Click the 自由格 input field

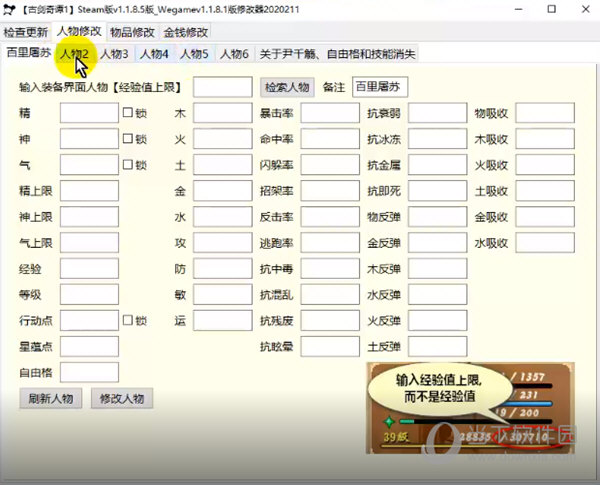click(89, 372)
